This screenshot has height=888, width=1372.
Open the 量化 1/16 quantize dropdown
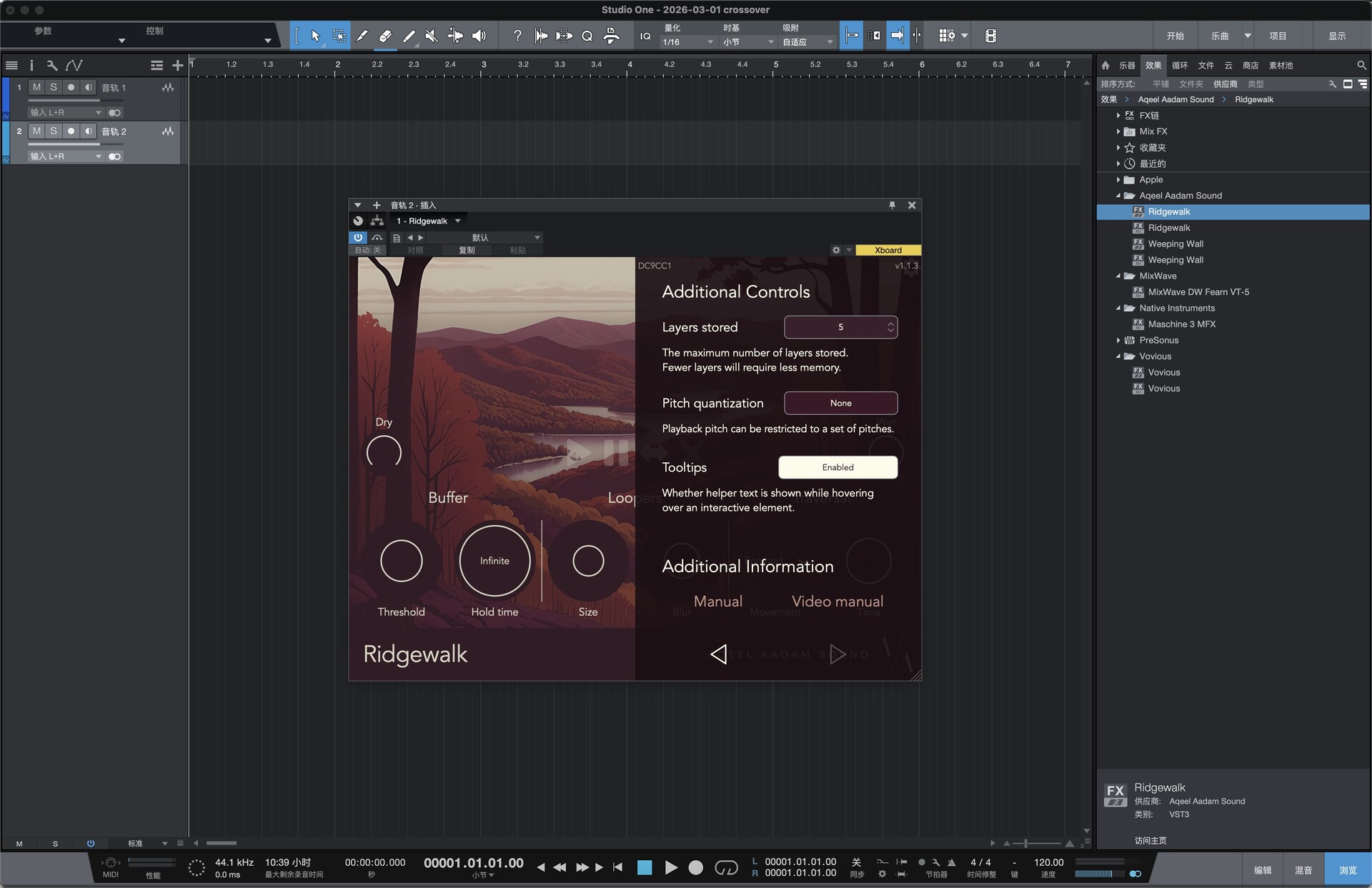click(x=687, y=42)
